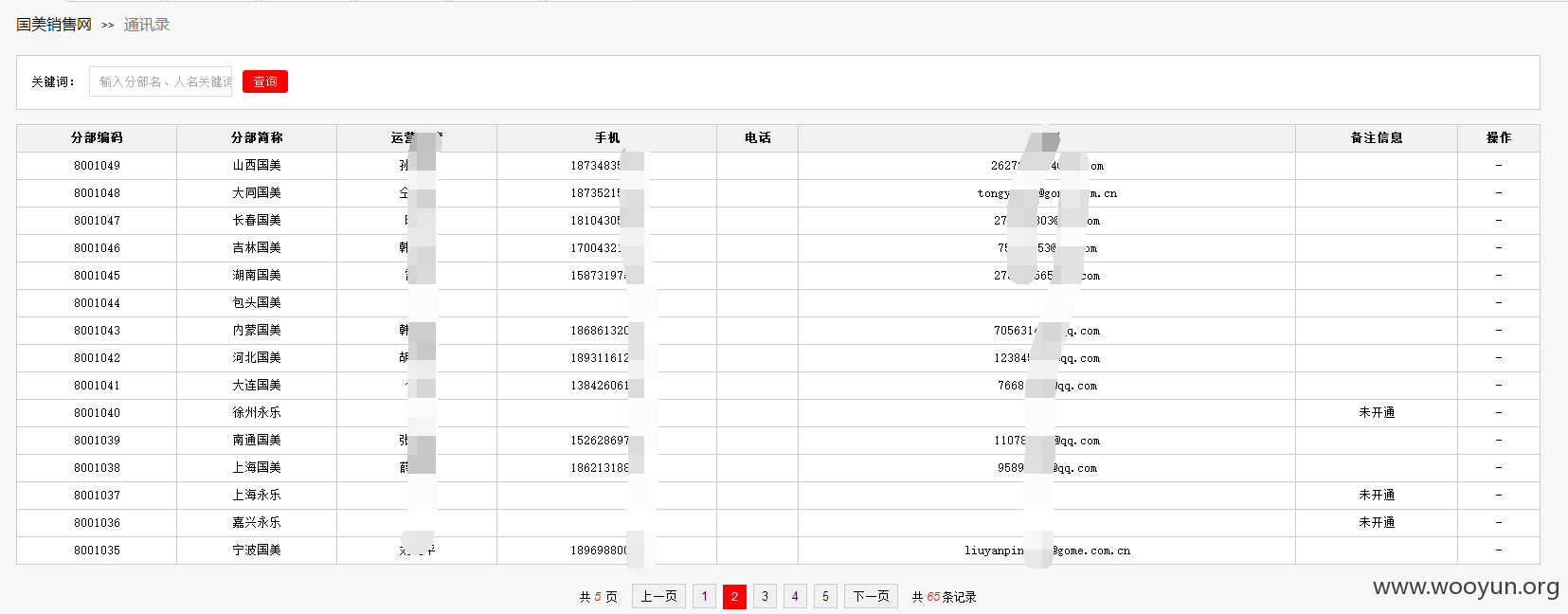Select branch code 8001038

click(x=97, y=467)
